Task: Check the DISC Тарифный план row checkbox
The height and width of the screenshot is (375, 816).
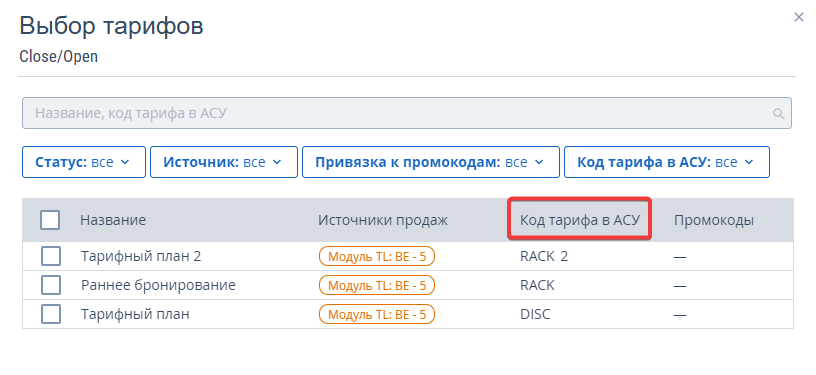Action: tap(51, 314)
